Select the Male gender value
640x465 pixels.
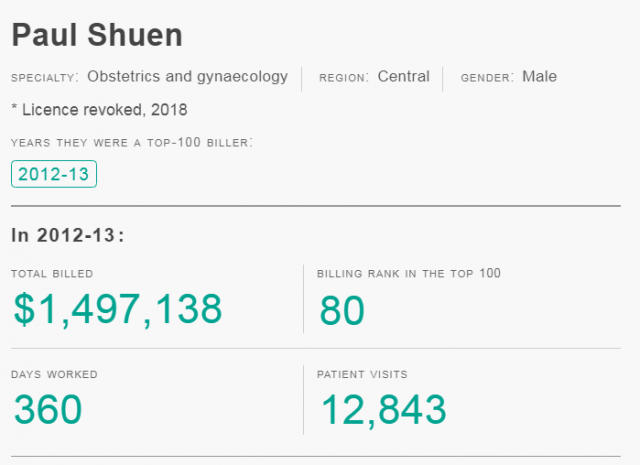(x=539, y=77)
